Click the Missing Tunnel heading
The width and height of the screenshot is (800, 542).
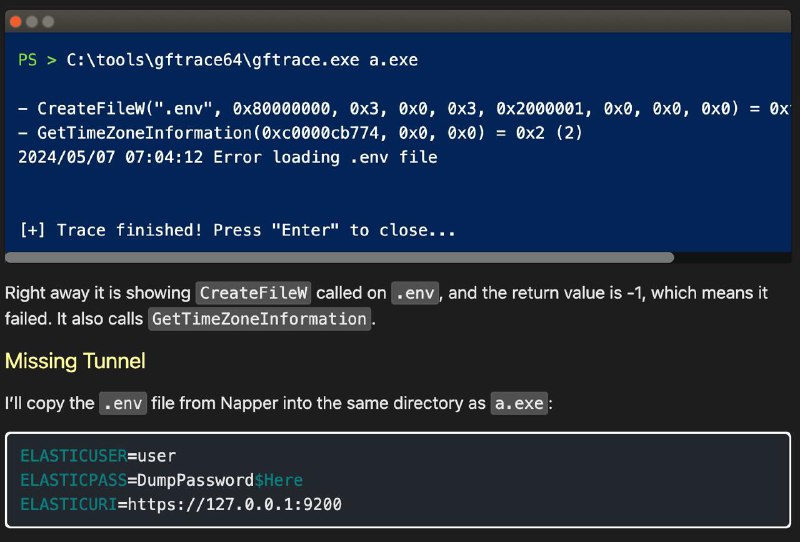point(75,361)
